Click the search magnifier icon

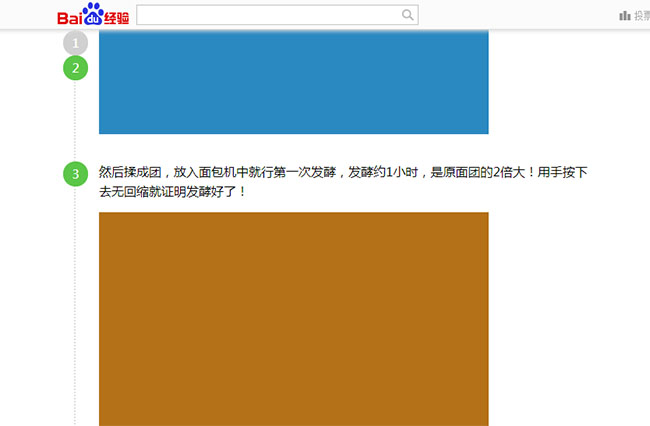click(x=407, y=15)
